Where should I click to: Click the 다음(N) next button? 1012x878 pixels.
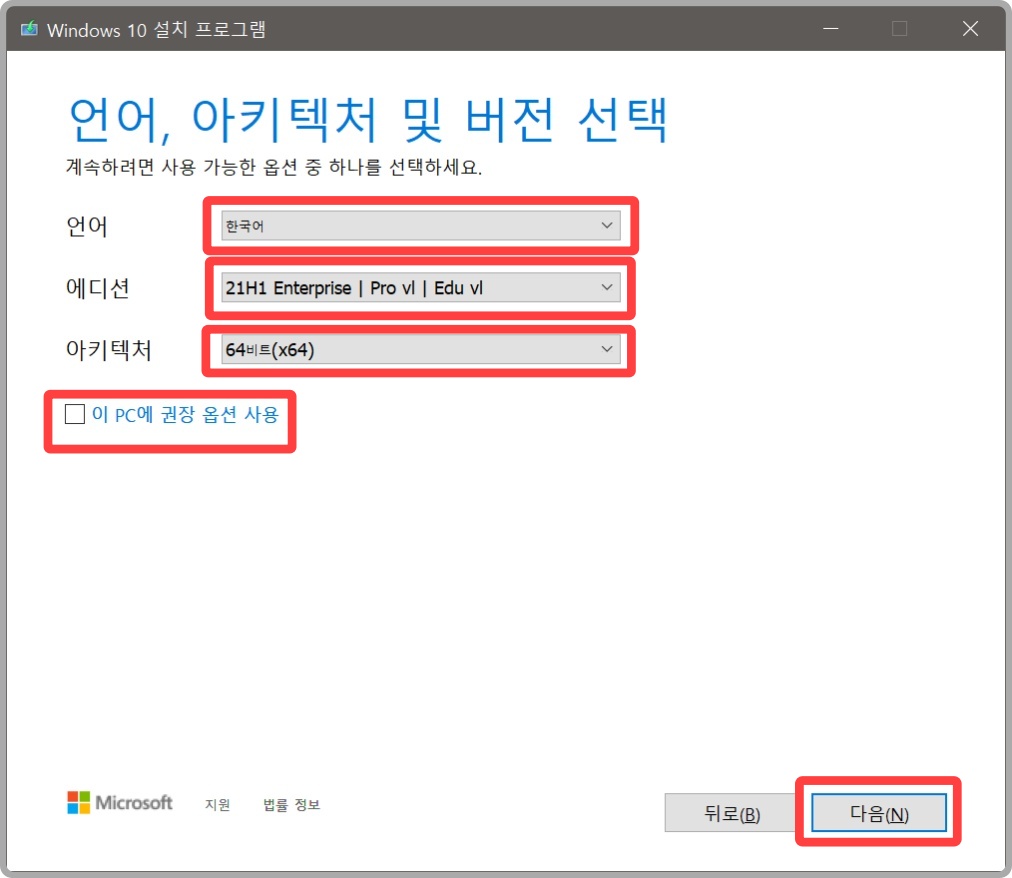(878, 812)
